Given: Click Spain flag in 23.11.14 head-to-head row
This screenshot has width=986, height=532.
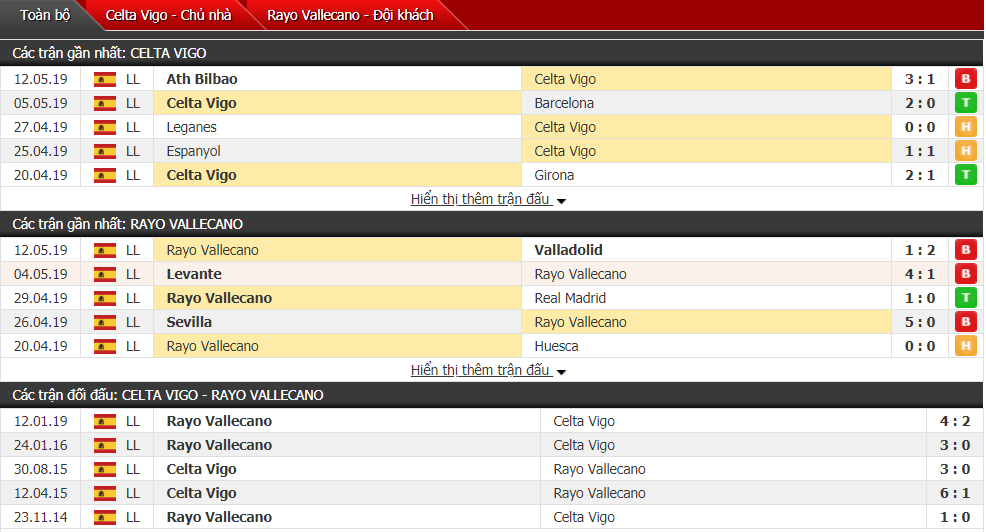Looking at the screenshot, I should click(x=105, y=517).
